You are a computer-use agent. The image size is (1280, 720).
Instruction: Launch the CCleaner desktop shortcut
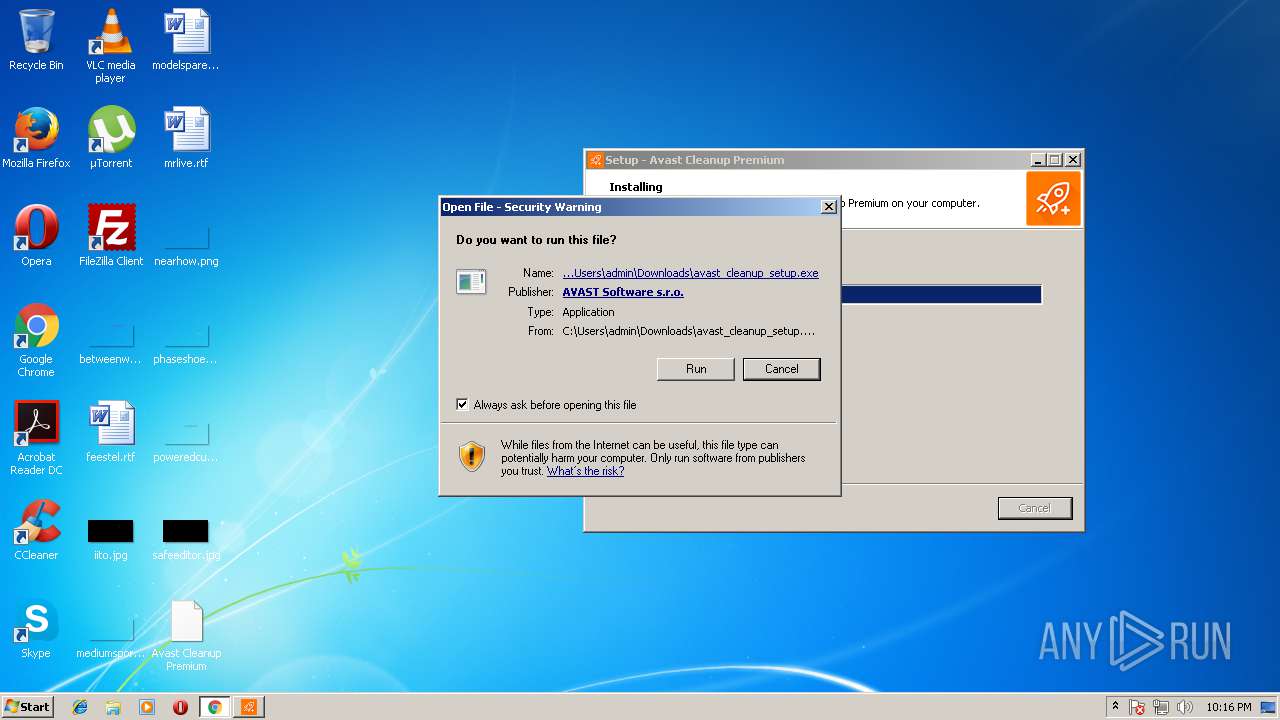coord(36,530)
